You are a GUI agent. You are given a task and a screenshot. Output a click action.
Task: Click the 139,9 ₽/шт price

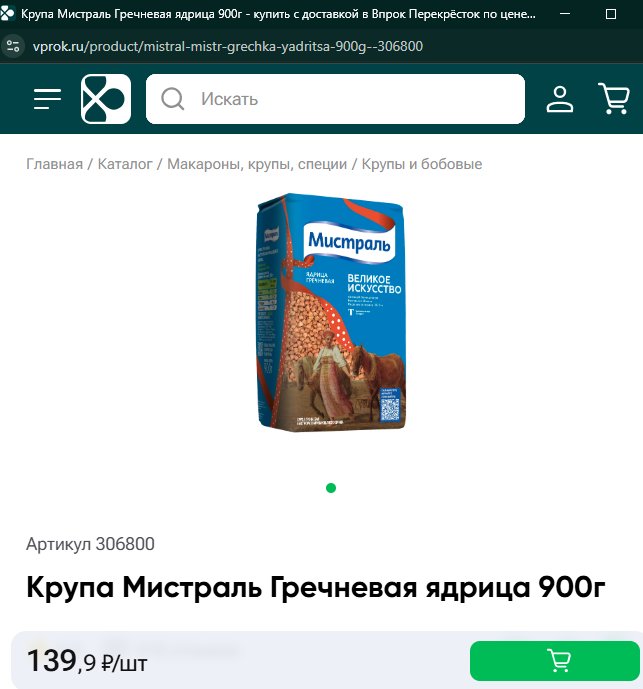tap(87, 661)
